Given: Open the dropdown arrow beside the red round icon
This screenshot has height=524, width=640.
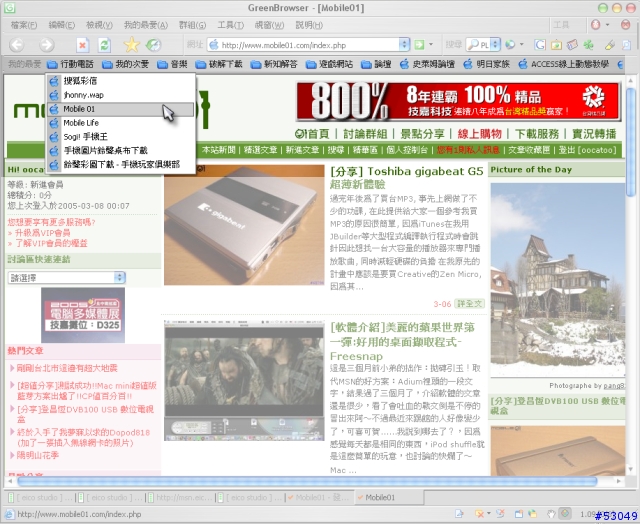Looking at the screenshot, I should 607,25.
